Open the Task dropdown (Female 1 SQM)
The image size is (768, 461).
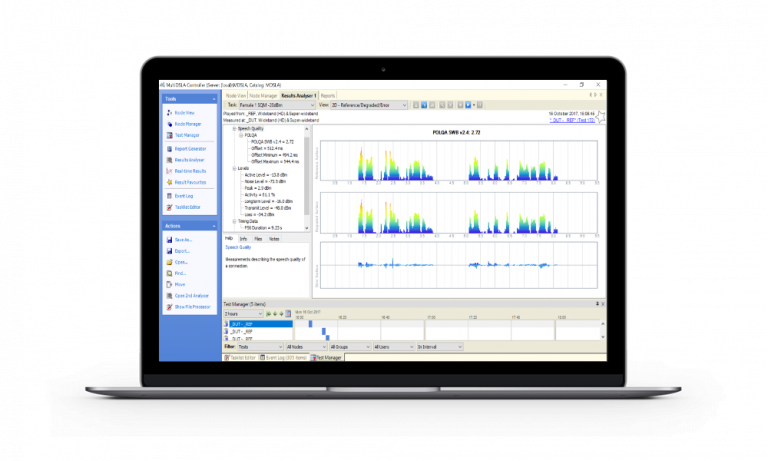[276, 105]
